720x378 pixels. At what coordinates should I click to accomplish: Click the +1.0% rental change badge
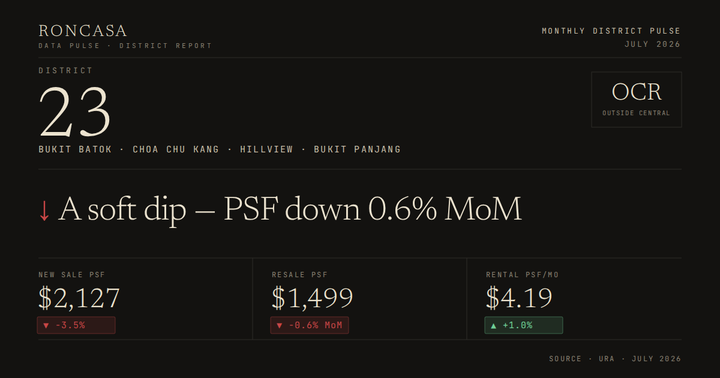click(x=523, y=325)
